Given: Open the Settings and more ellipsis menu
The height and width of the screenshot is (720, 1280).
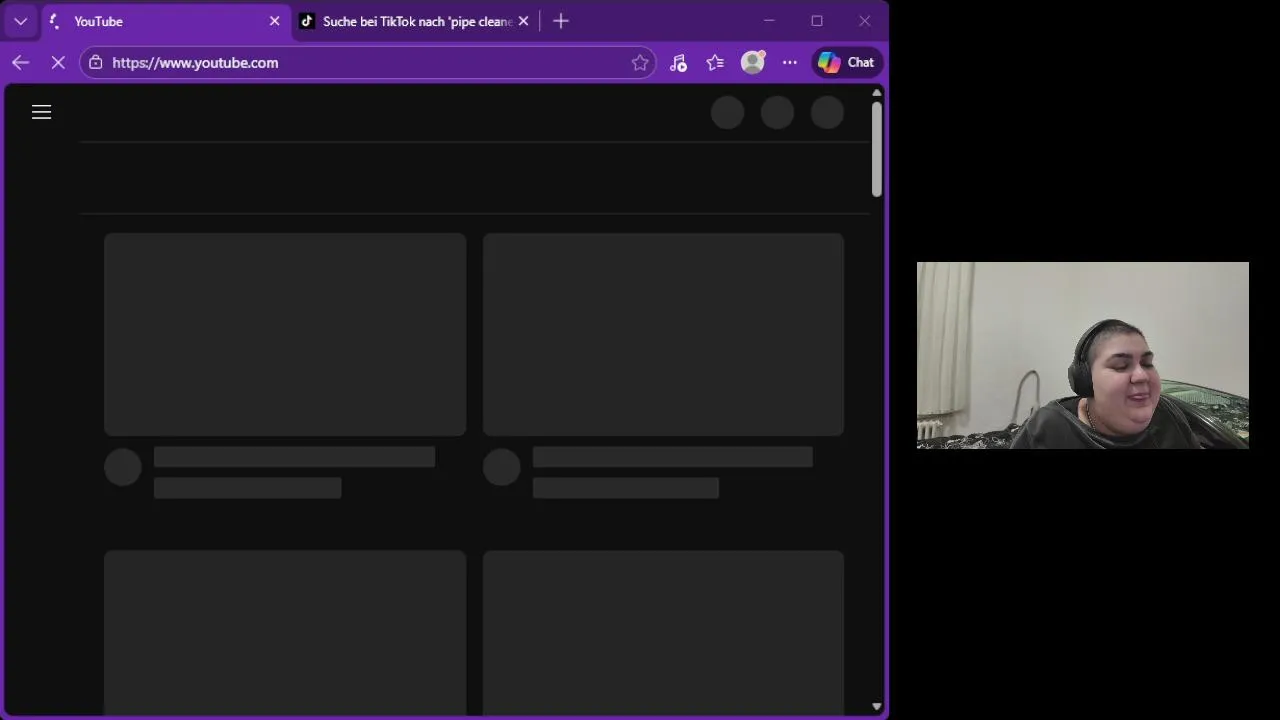Looking at the screenshot, I should (790, 62).
